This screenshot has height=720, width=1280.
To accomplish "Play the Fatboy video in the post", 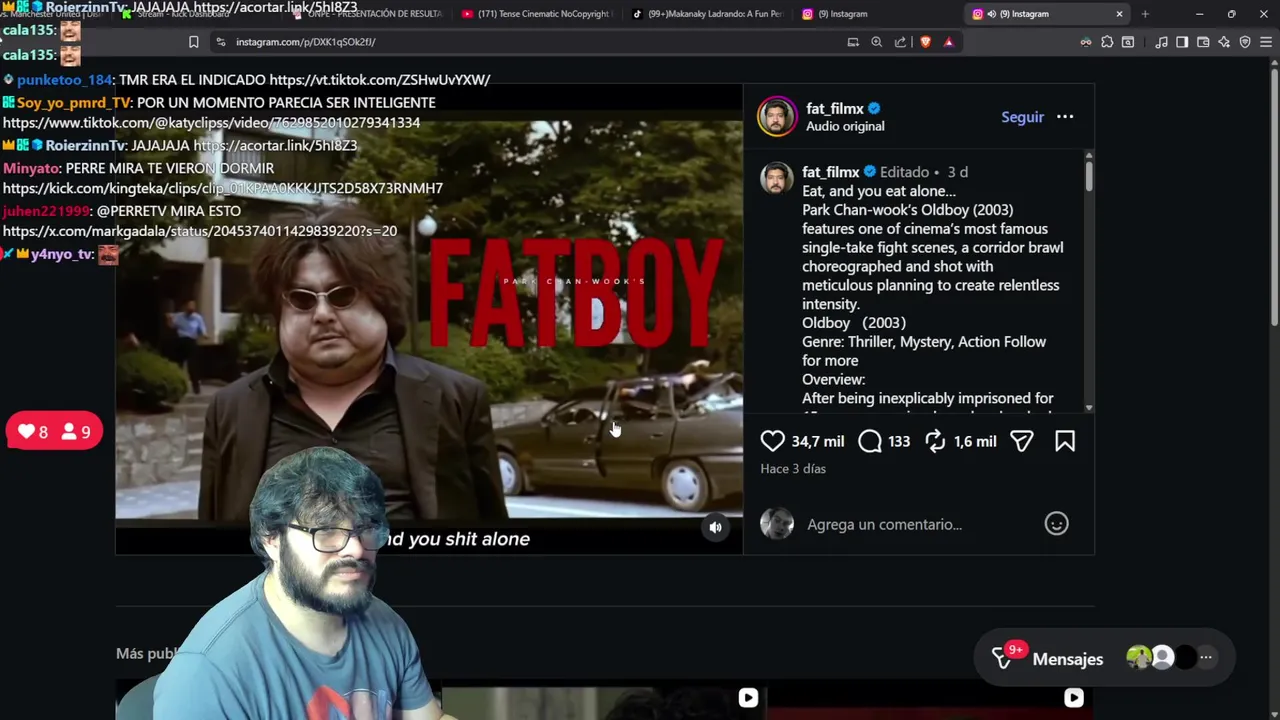I will 429,319.
